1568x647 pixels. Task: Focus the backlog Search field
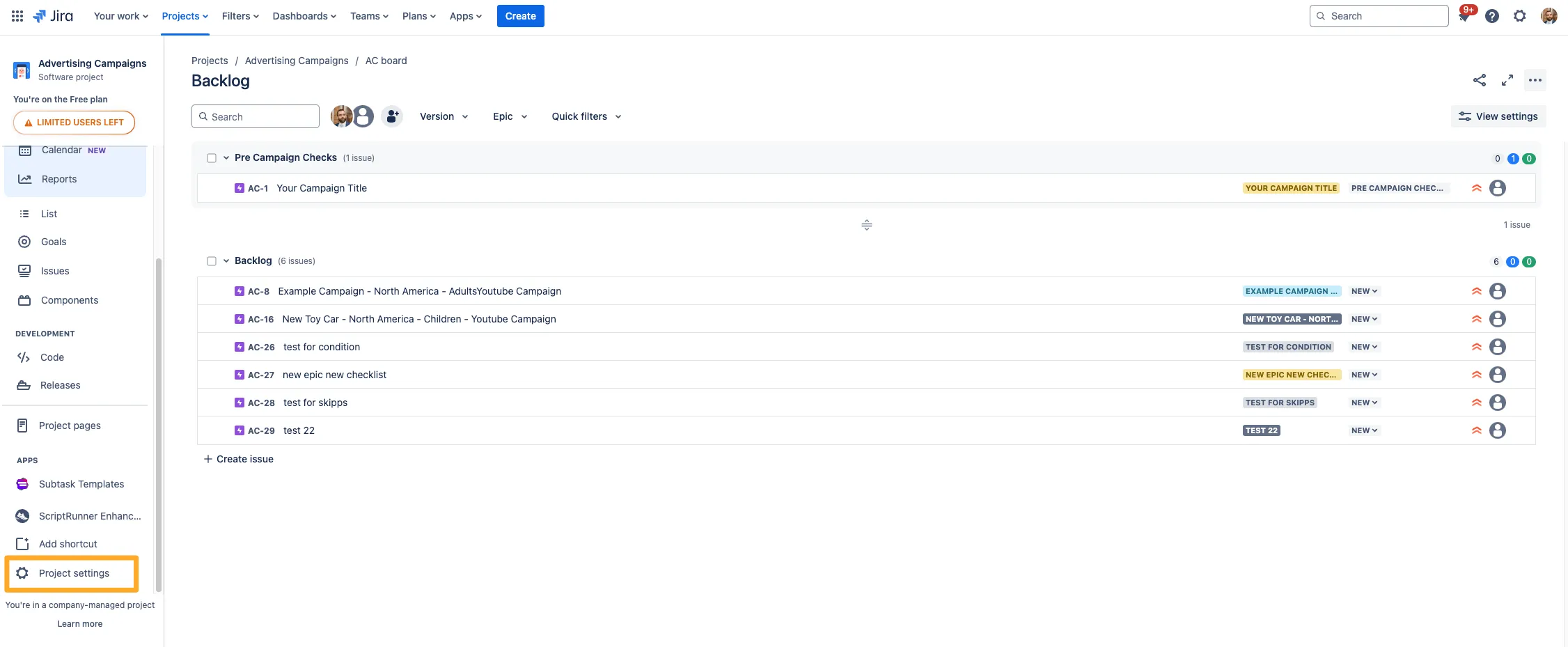(256, 116)
